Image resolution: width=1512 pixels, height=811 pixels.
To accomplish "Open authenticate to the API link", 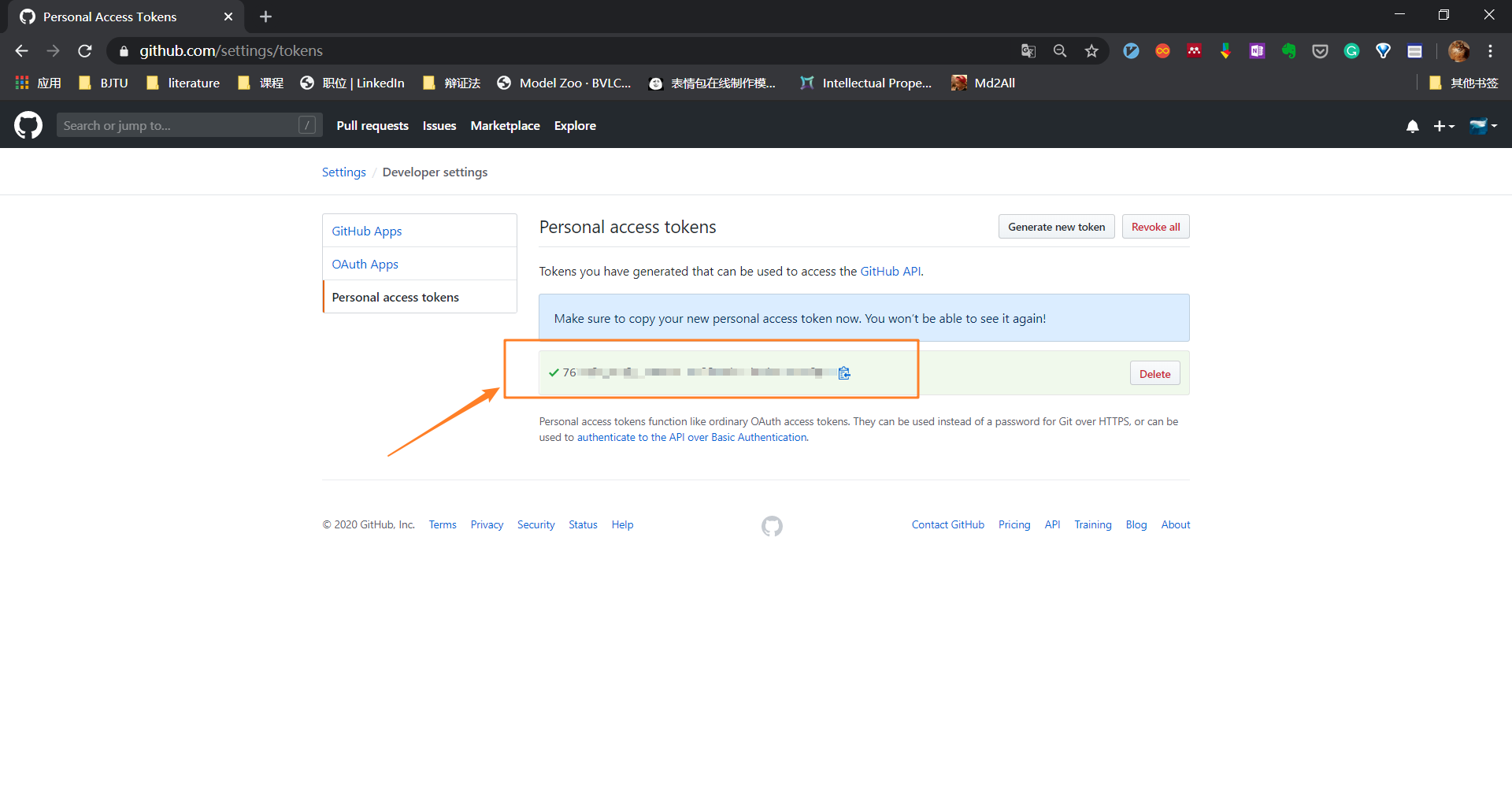I will pos(692,438).
